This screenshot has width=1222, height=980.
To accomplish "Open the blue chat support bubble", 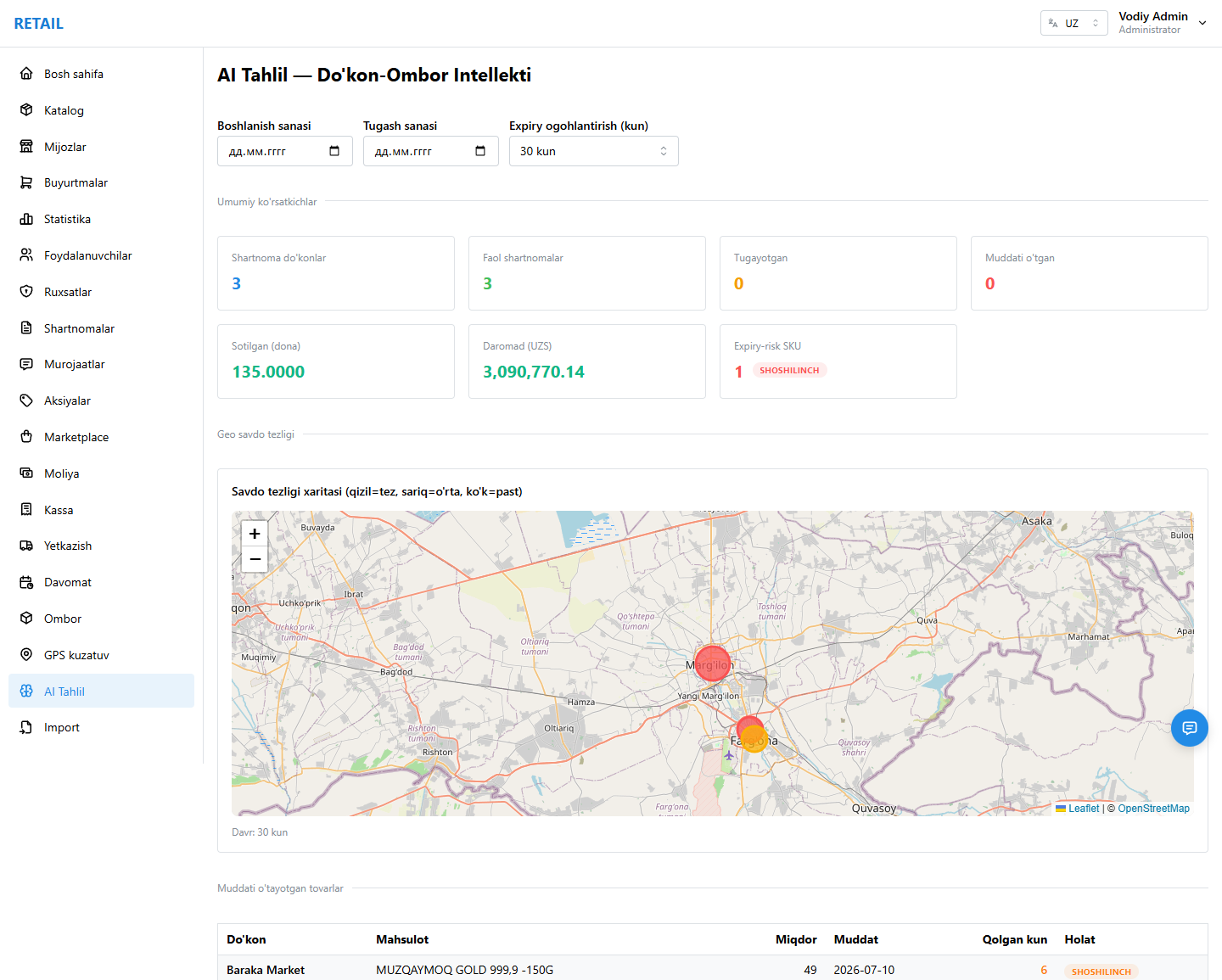I will pos(1190,728).
